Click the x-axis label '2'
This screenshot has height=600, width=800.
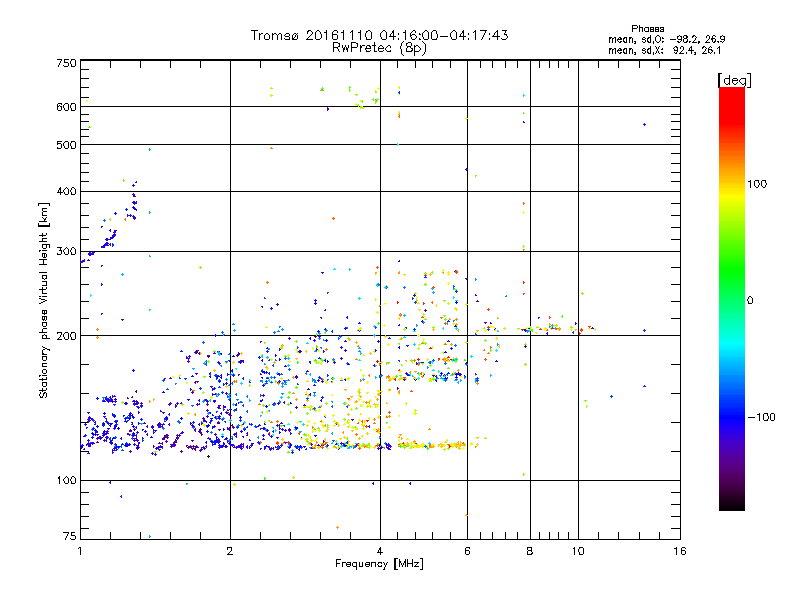point(230,551)
